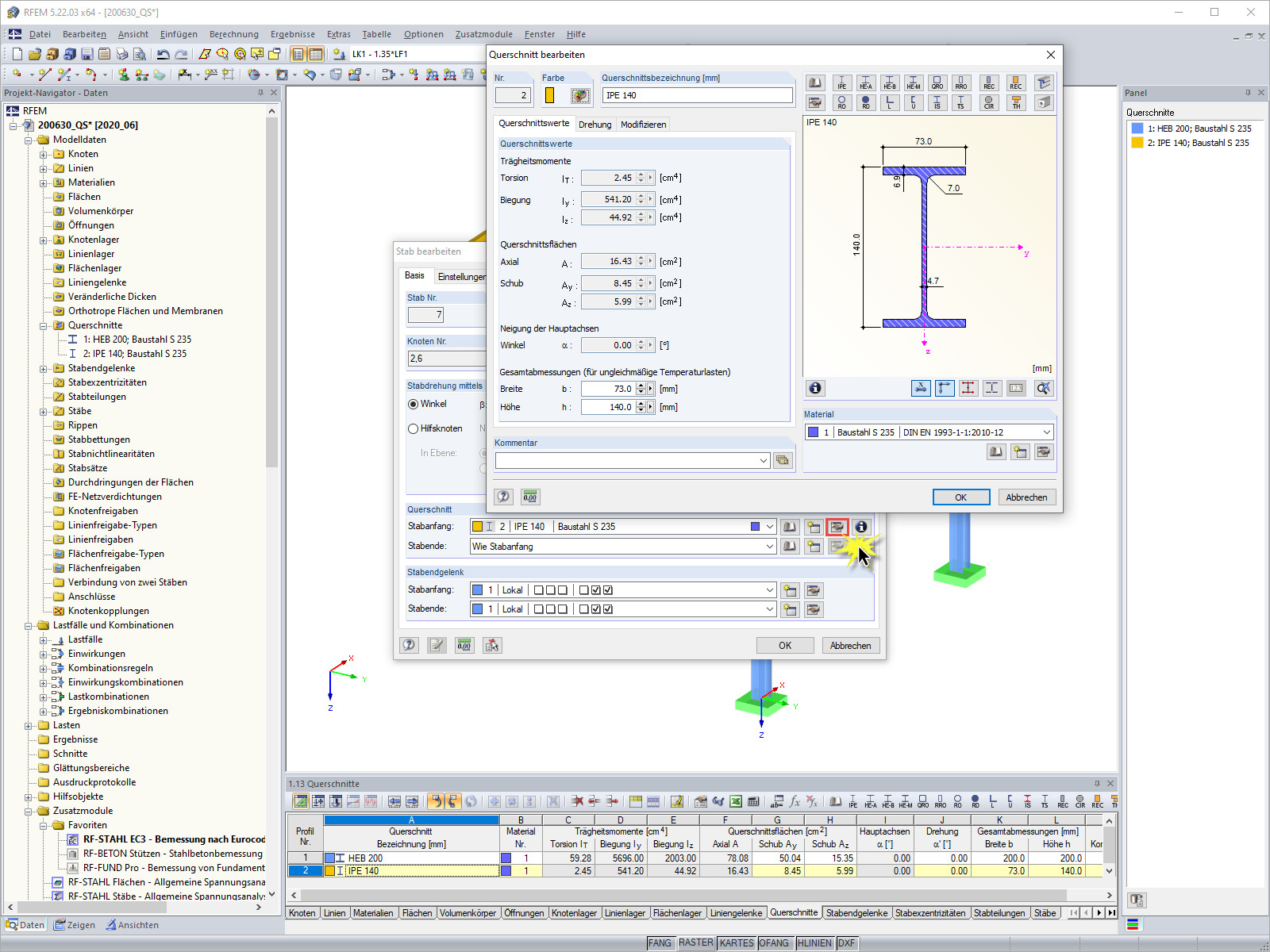
Task: Pick the RO round tube profile button
Action: tap(842, 102)
